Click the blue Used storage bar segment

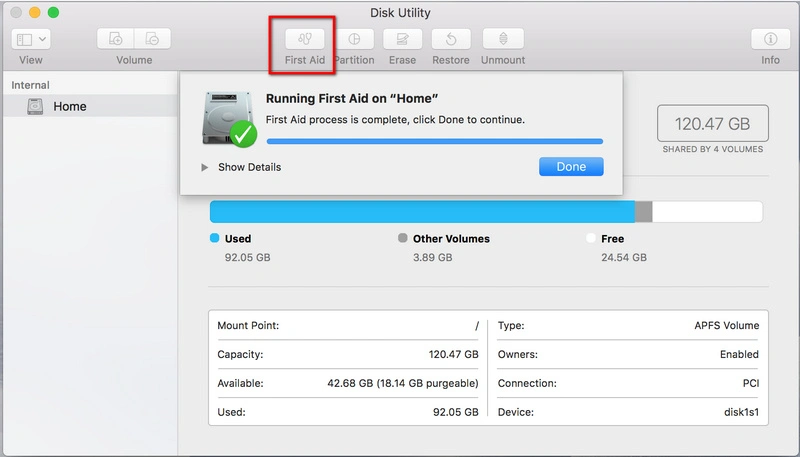coord(422,211)
